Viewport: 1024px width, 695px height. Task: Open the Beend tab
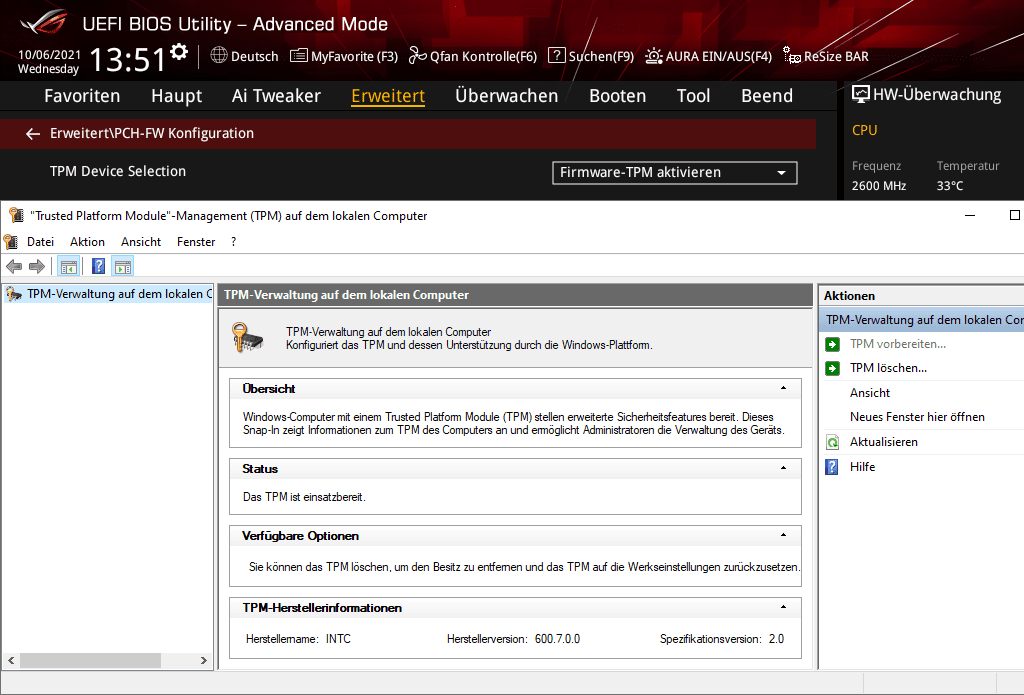click(x=767, y=96)
